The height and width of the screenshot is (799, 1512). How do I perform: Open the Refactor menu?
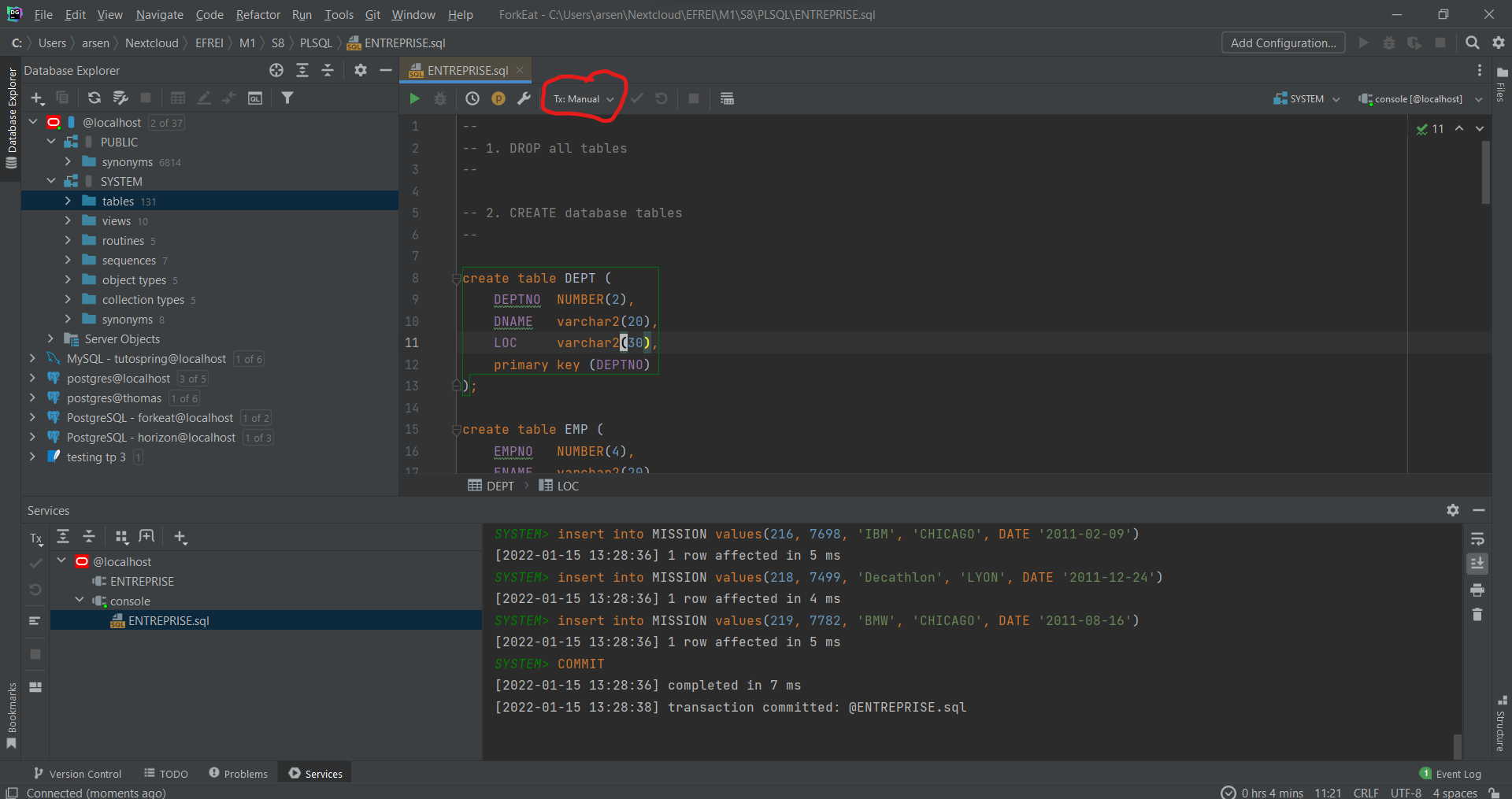click(x=258, y=14)
